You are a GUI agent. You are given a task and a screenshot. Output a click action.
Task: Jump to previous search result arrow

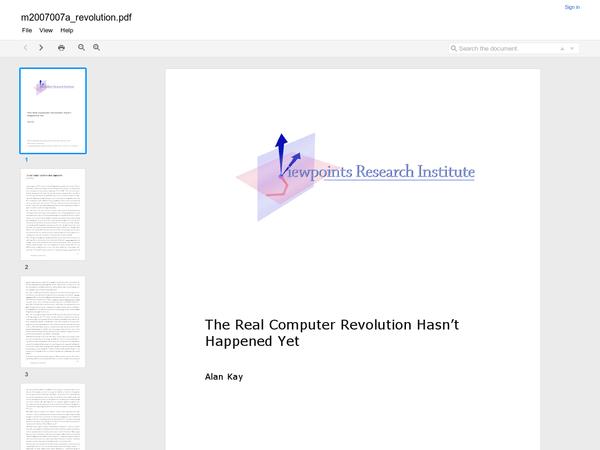[562, 49]
